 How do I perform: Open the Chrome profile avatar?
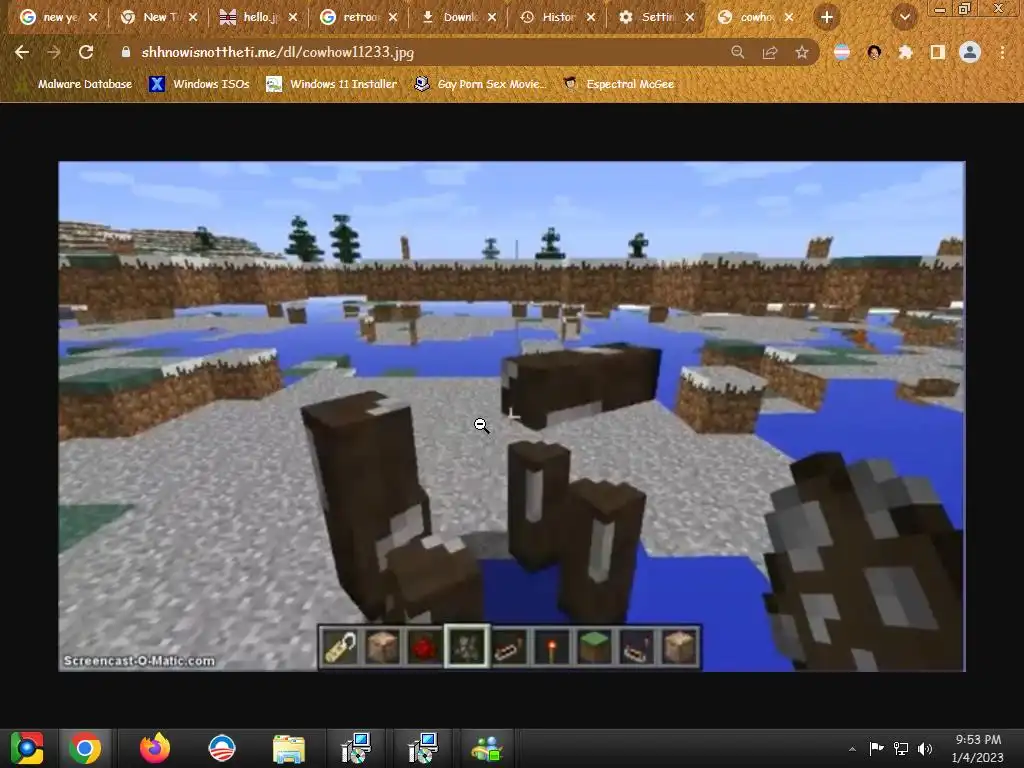point(970,52)
